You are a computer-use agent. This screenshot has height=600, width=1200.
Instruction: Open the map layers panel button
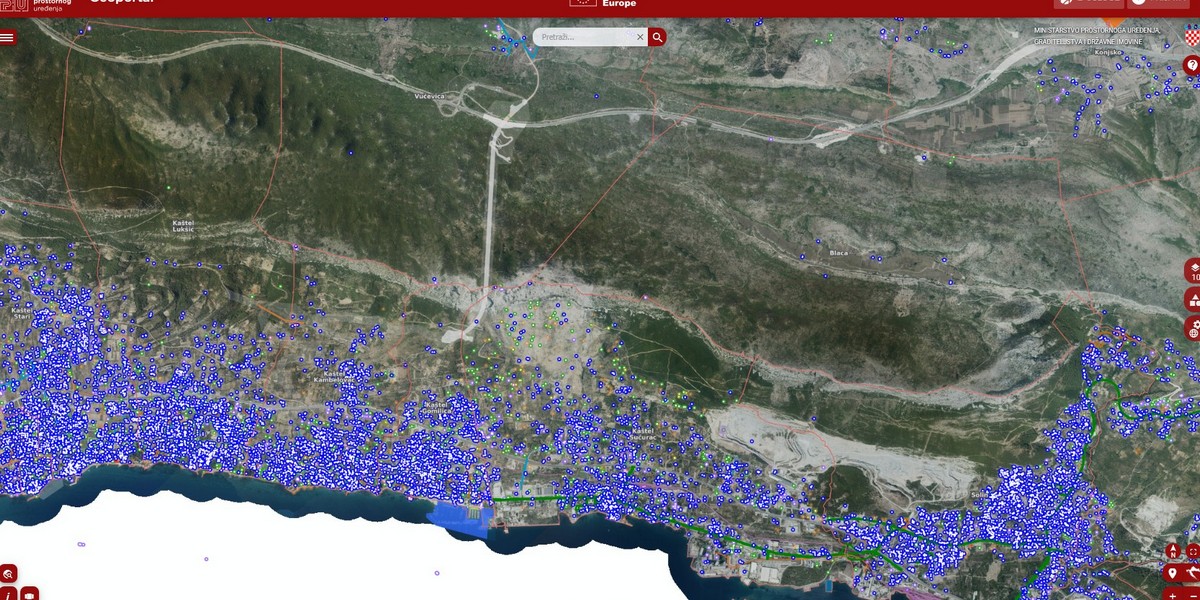(x=1193, y=271)
